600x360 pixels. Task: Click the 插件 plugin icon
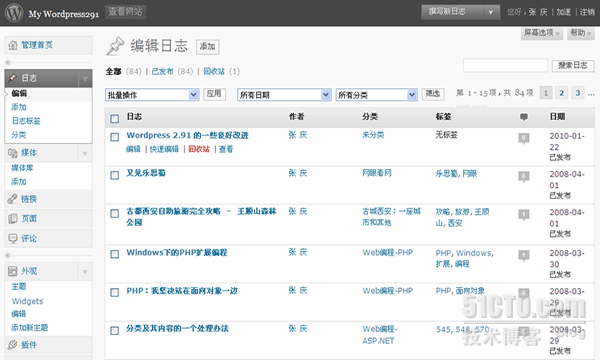point(13,345)
